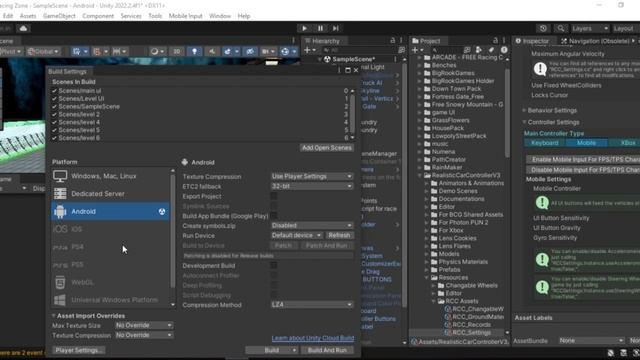
Task: Uncheck Scenes/level 5 in build list
Action: (x=54, y=130)
